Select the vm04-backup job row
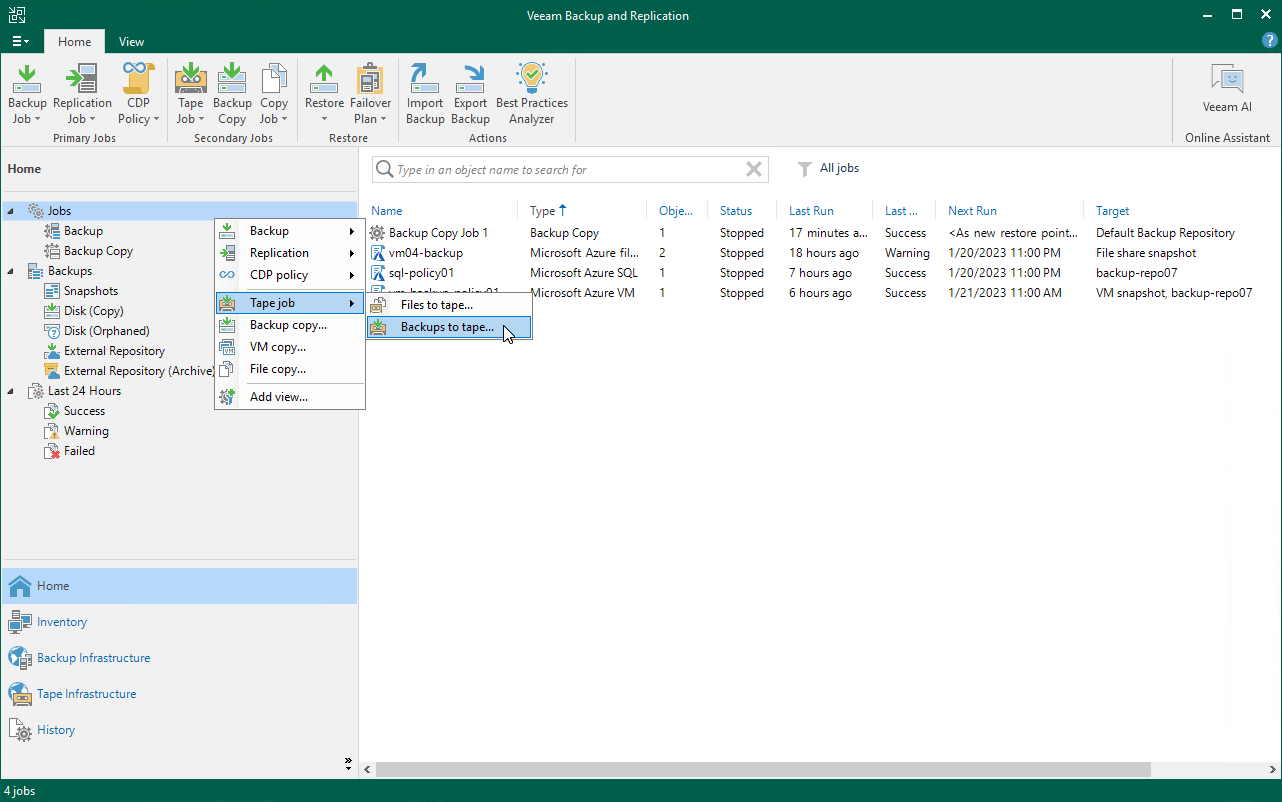 [x=820, y=253]
